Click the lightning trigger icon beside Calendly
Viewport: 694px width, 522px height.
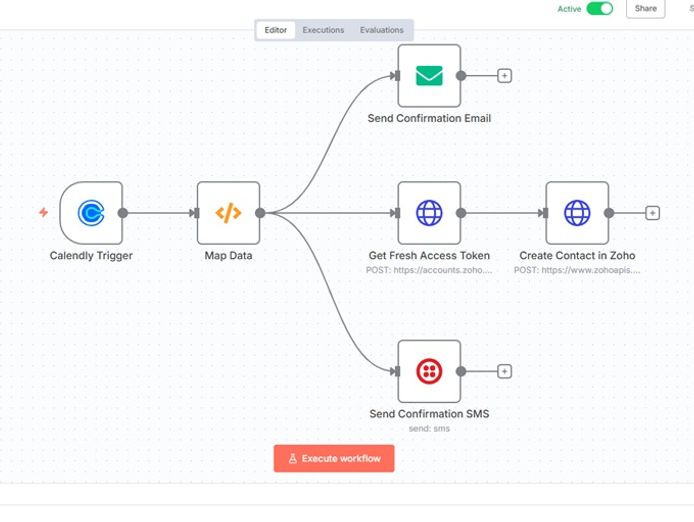[43, 213]
